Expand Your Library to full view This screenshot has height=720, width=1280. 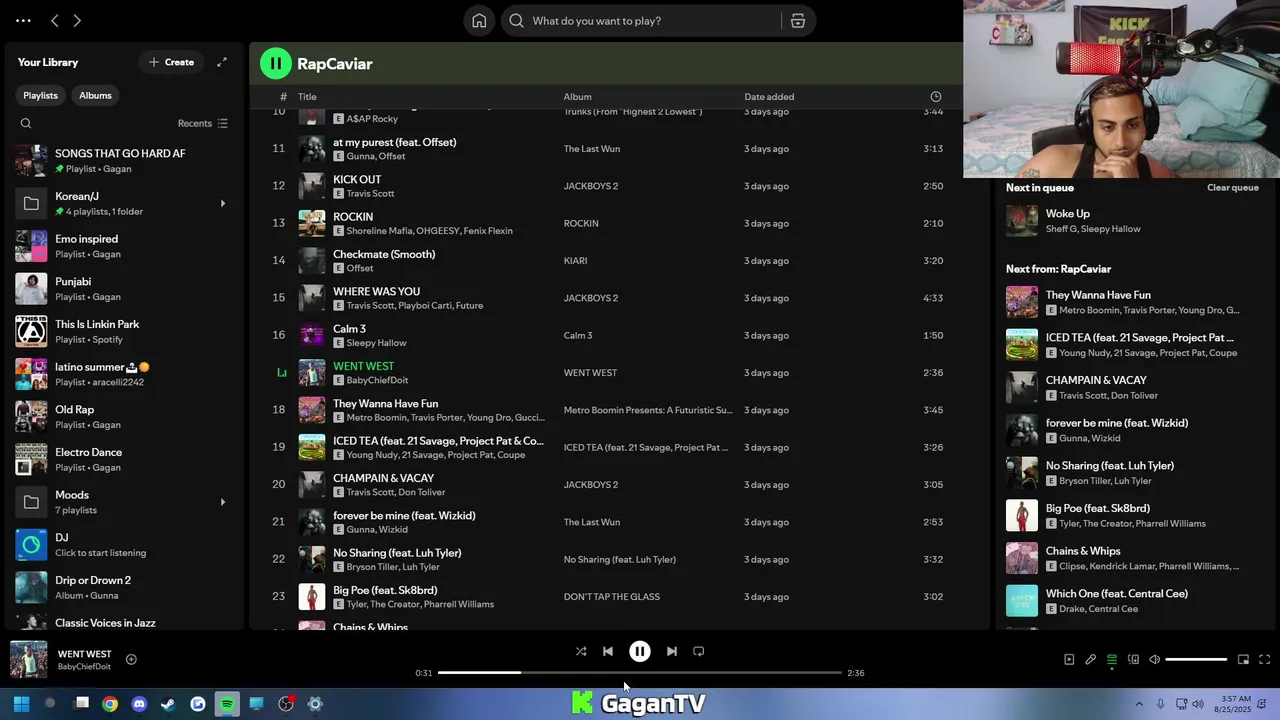click(222, 62)
